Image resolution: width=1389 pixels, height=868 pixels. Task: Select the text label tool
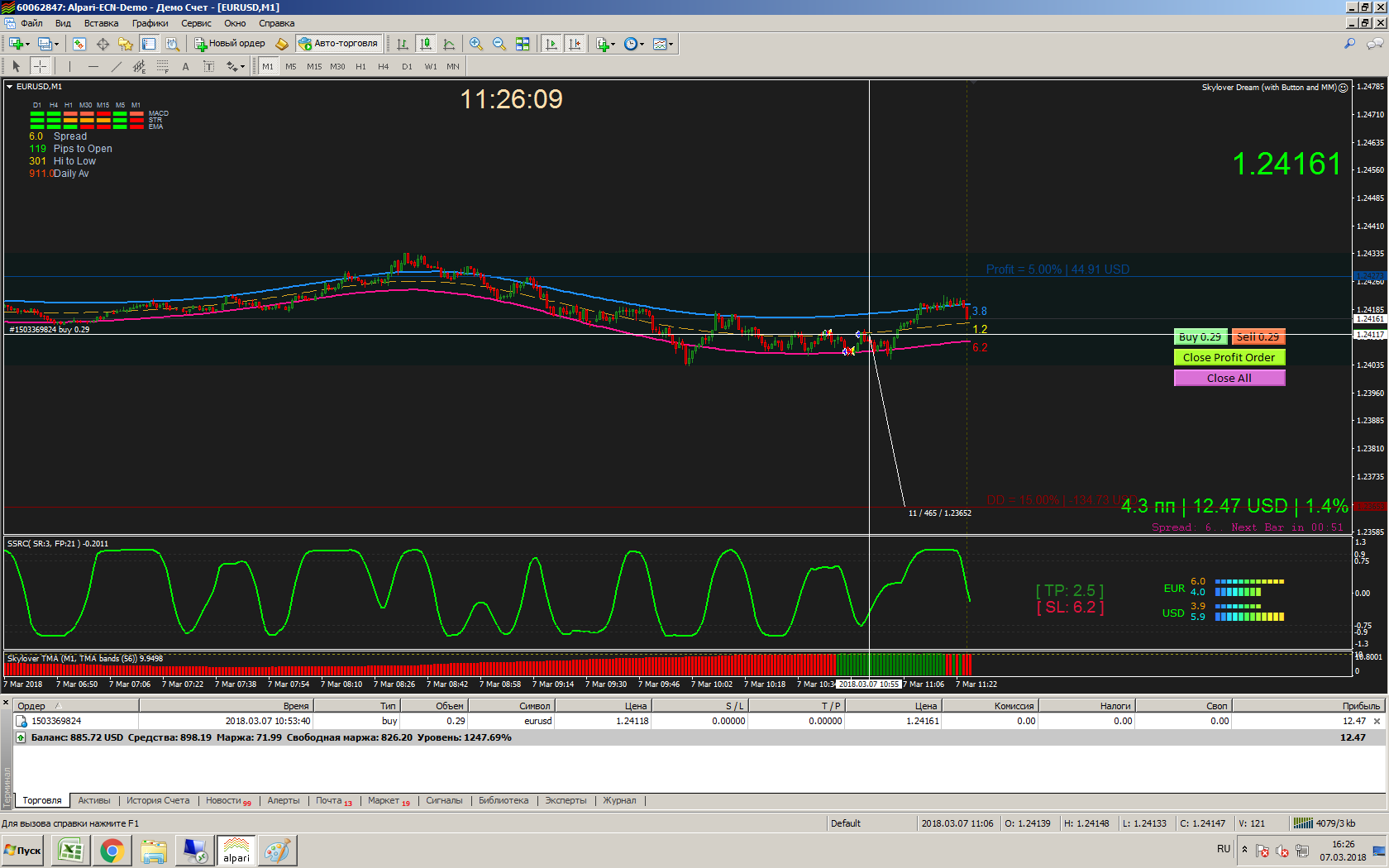point(208,66)
